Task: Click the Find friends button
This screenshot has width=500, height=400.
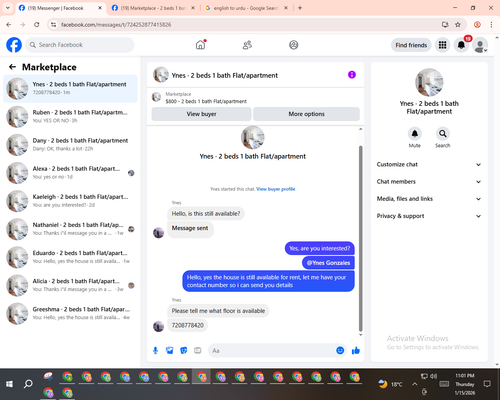Action: pyautogui.click(x=411, y=45)
